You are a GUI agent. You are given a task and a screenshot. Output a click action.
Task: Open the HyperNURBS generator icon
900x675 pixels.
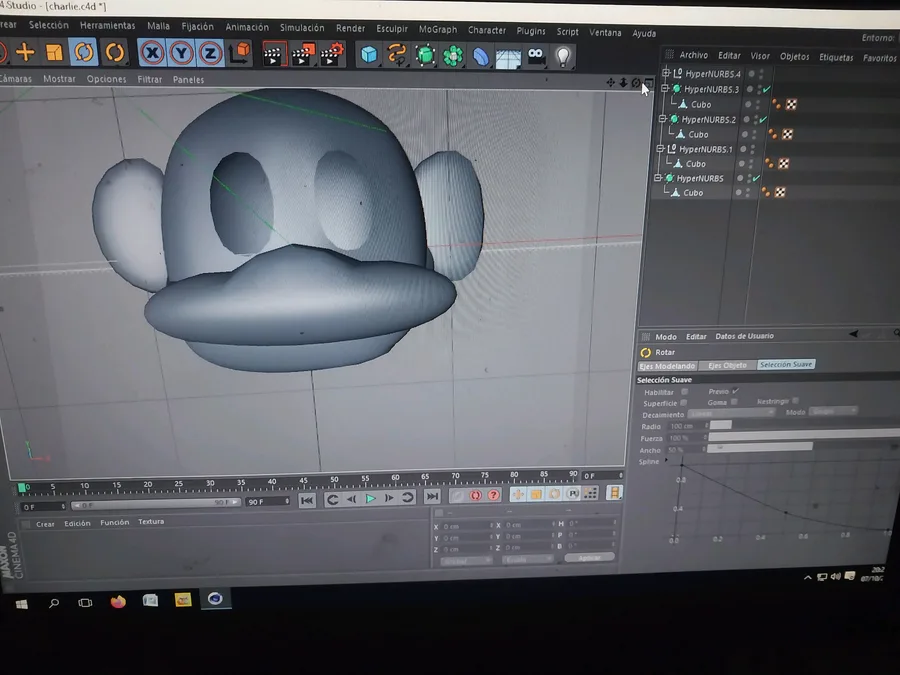click(x=425, y=56)
